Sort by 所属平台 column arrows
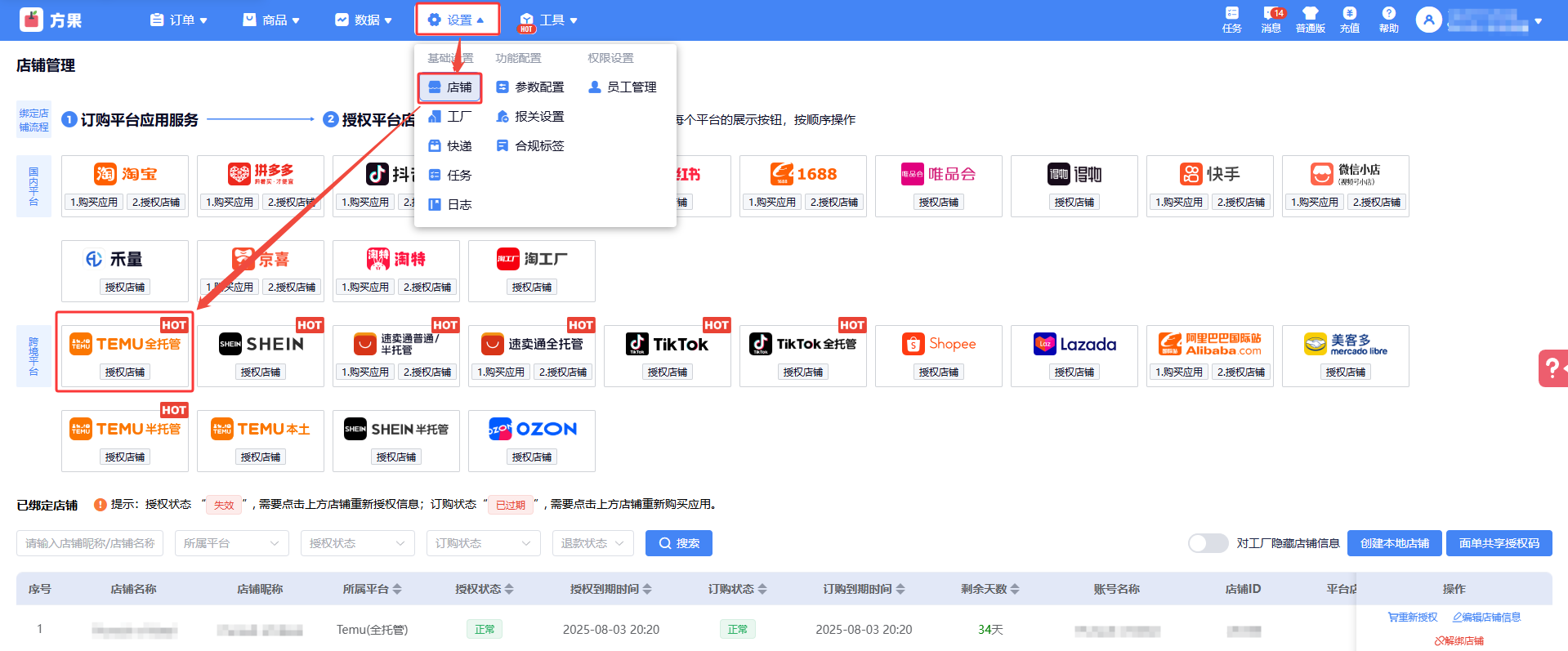The height and width of the screenshot is (651, 1568). (397, 589)
